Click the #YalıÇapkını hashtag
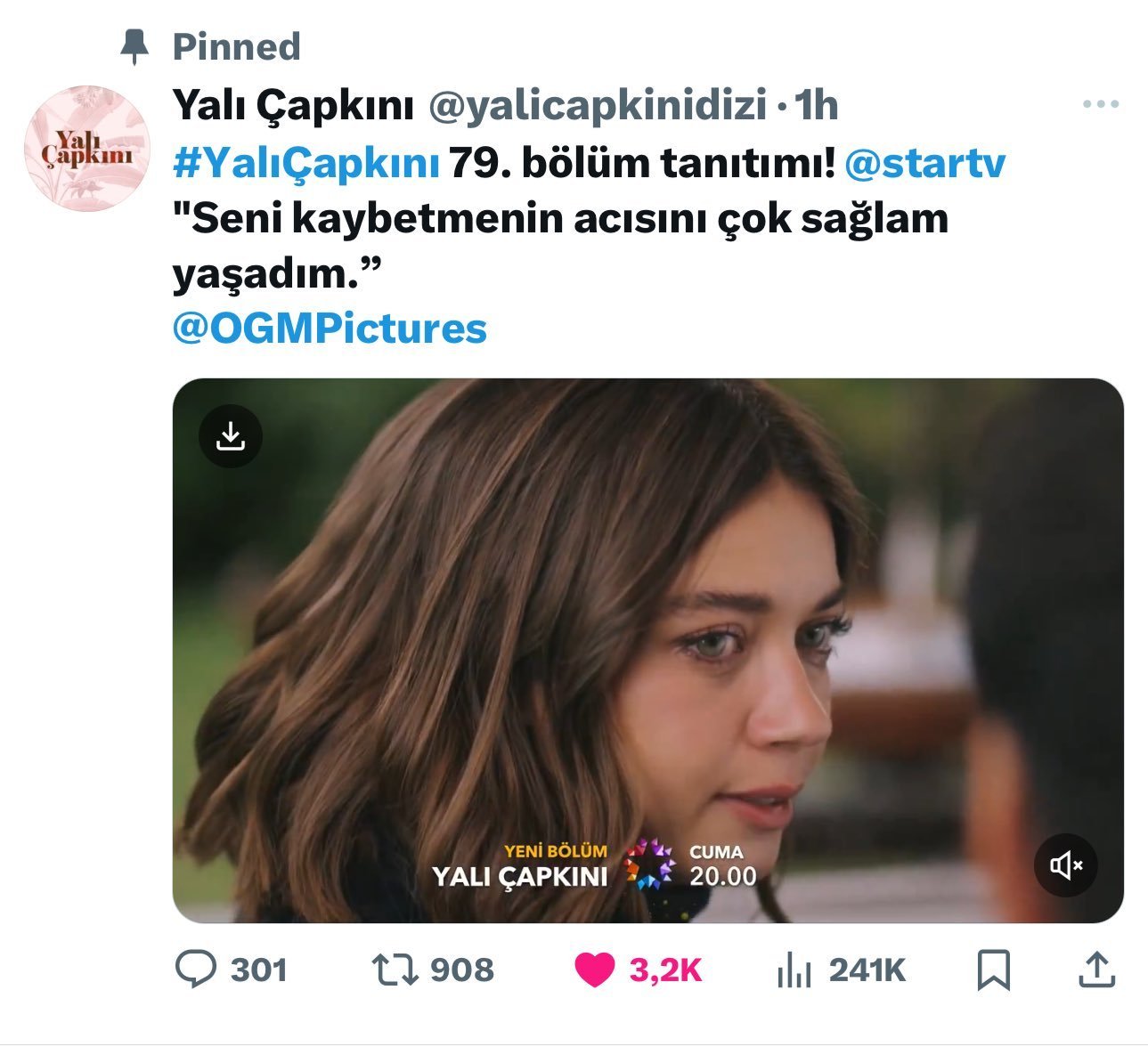This screenshot has height=1047, width=1148. 306,163
